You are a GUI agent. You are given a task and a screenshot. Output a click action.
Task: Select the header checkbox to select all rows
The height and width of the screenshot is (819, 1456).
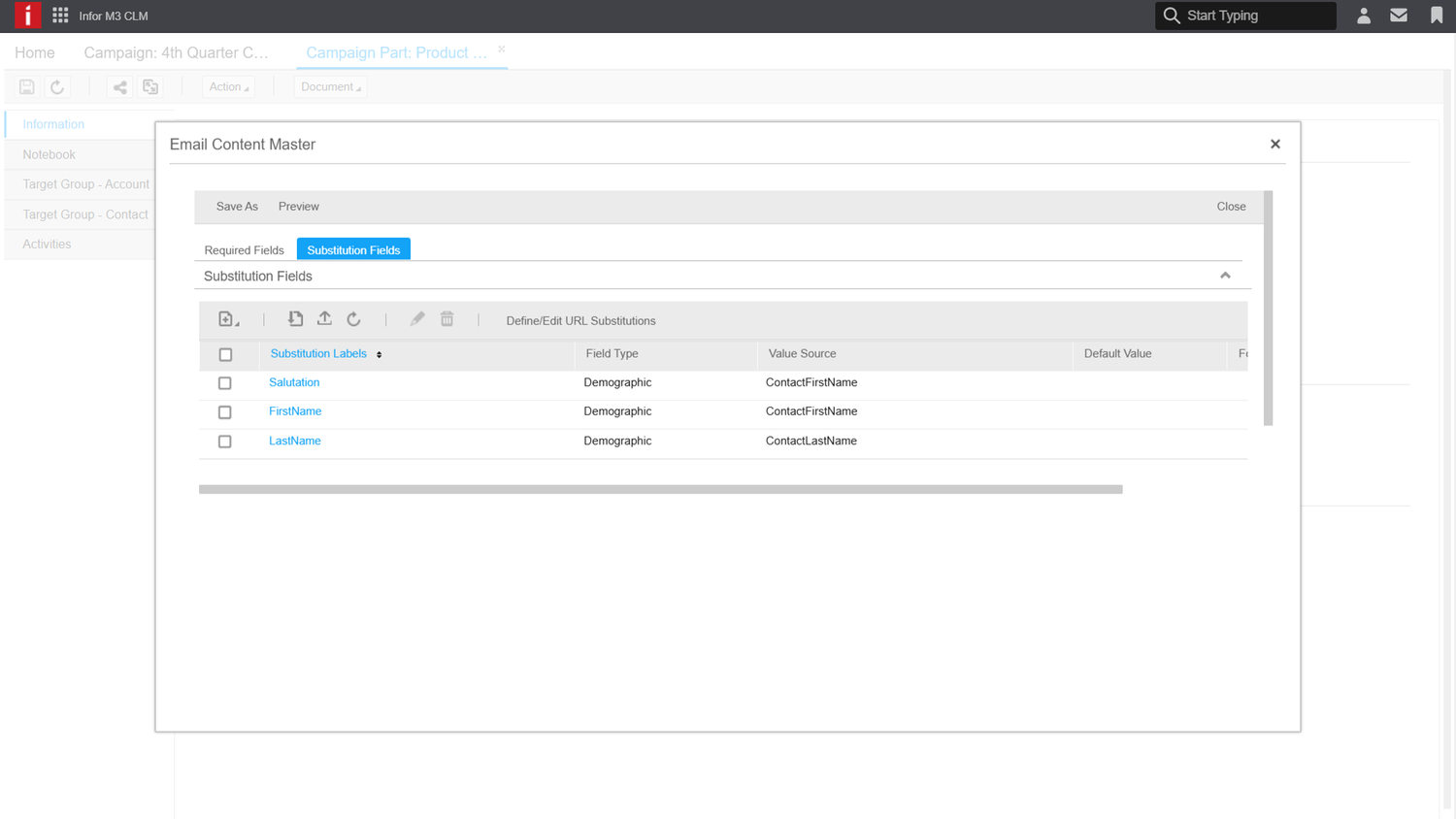pos(224,354)
